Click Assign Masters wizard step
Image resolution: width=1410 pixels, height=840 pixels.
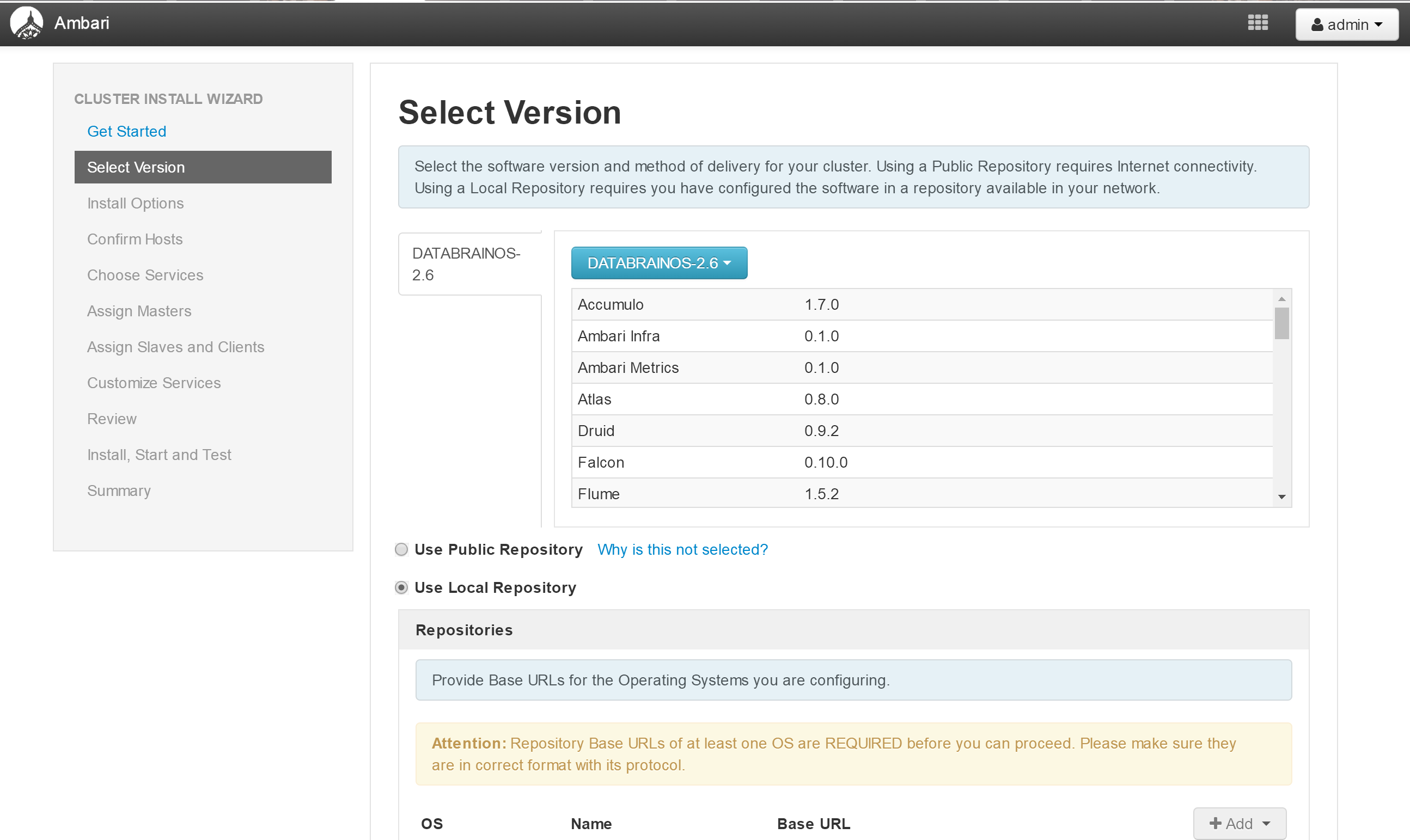139,311
